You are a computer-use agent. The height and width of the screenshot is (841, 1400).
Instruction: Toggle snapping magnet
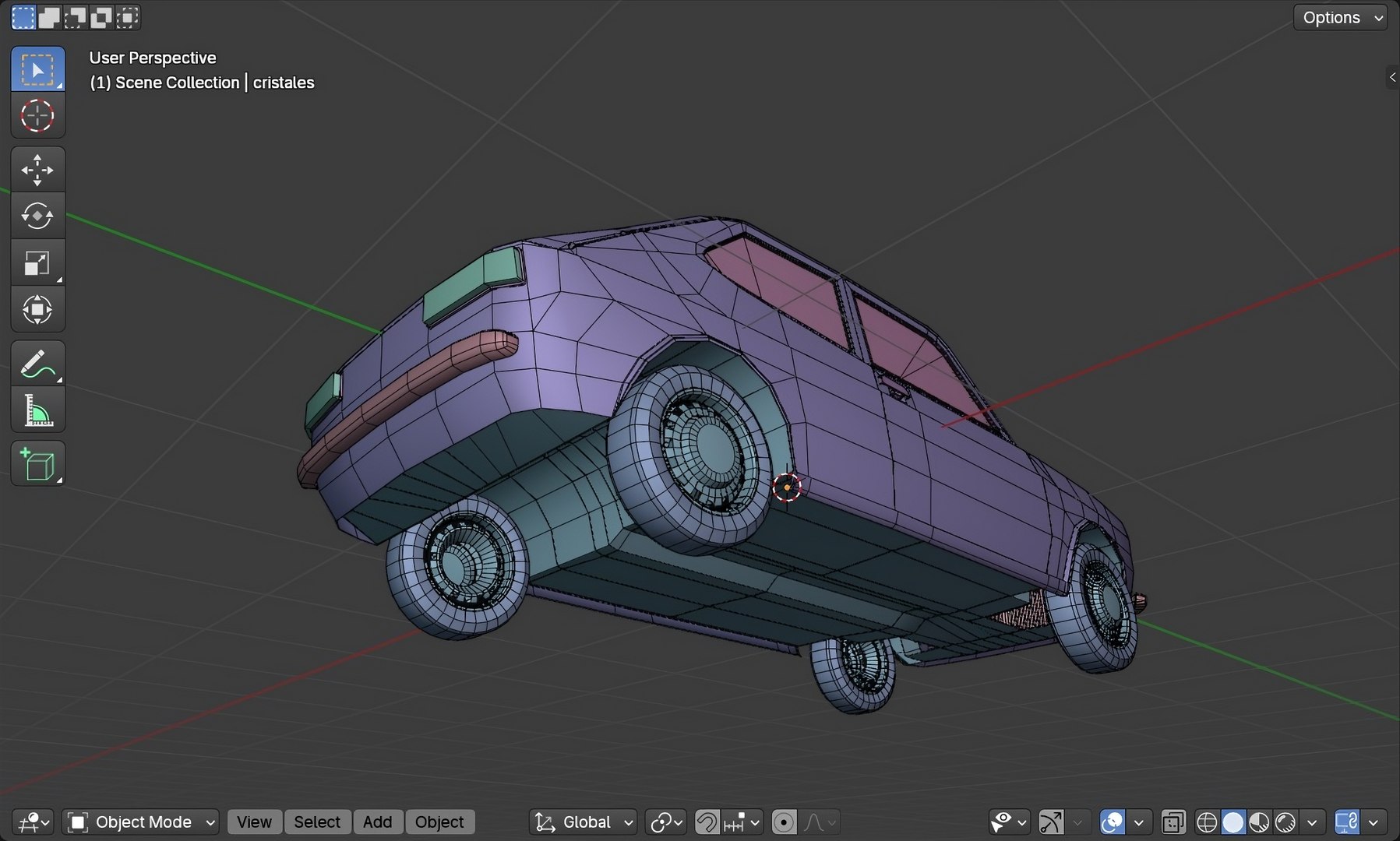pos(707,822)
